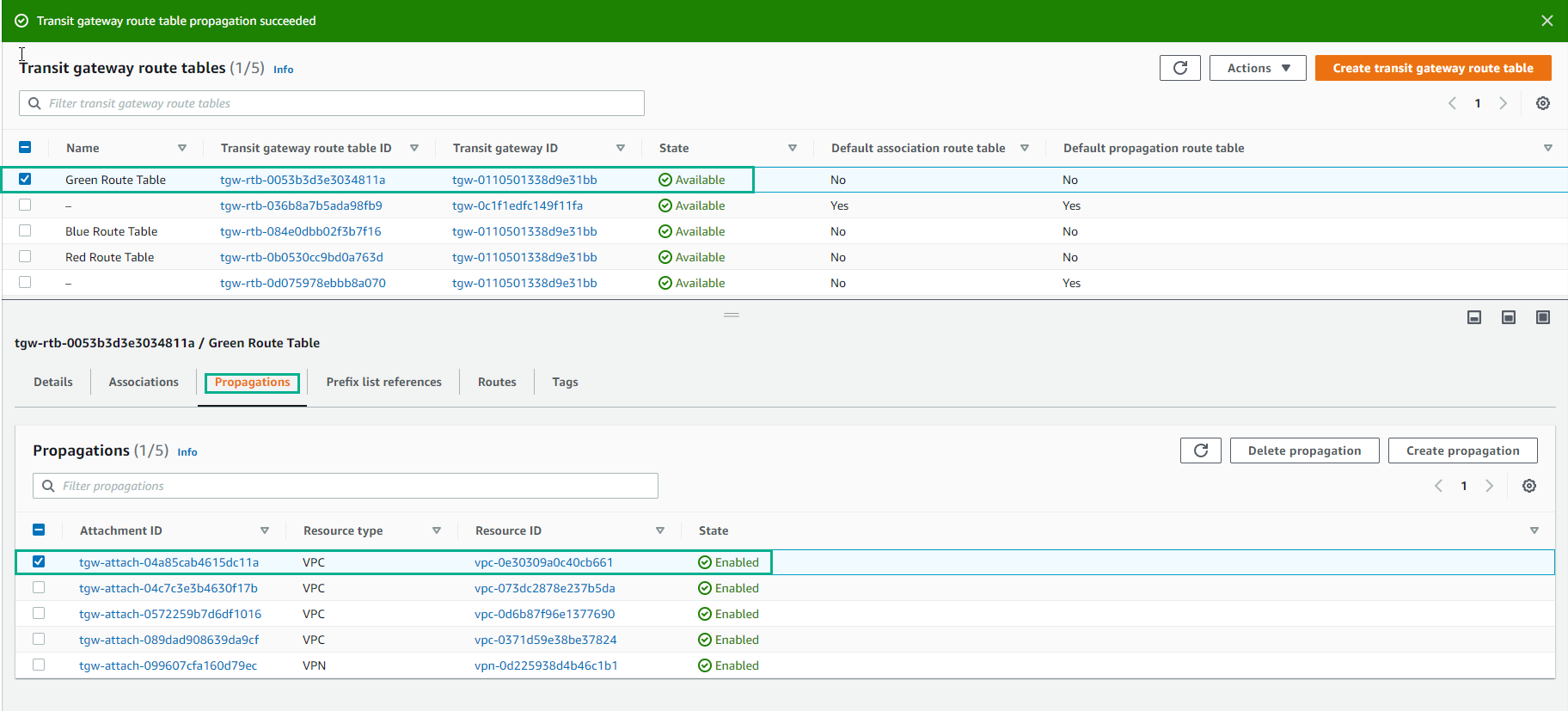Switch to the Associations tab
This screenshot has height=711, width=1568.
(144, 382)
